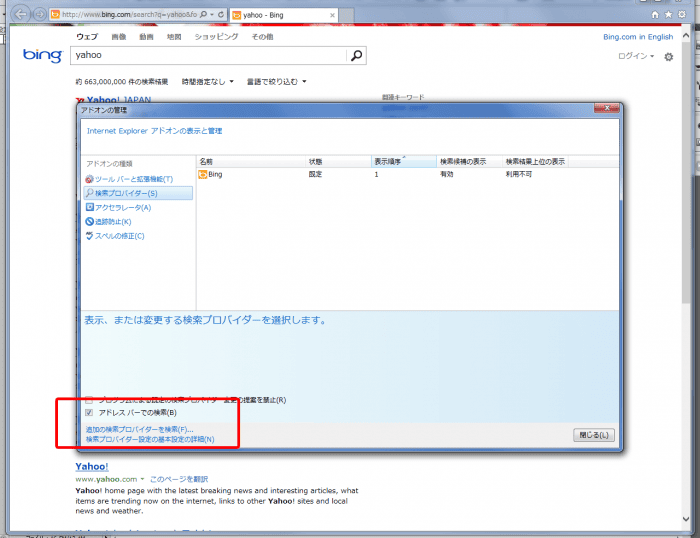
Task: Open a new blank tab
Action: (x=347, y=16)
